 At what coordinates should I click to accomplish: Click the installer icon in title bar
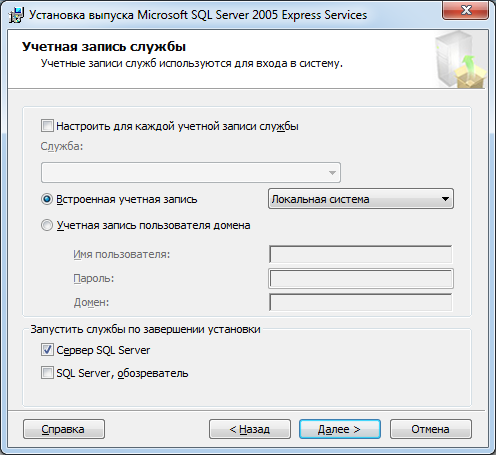pos(16,15)
